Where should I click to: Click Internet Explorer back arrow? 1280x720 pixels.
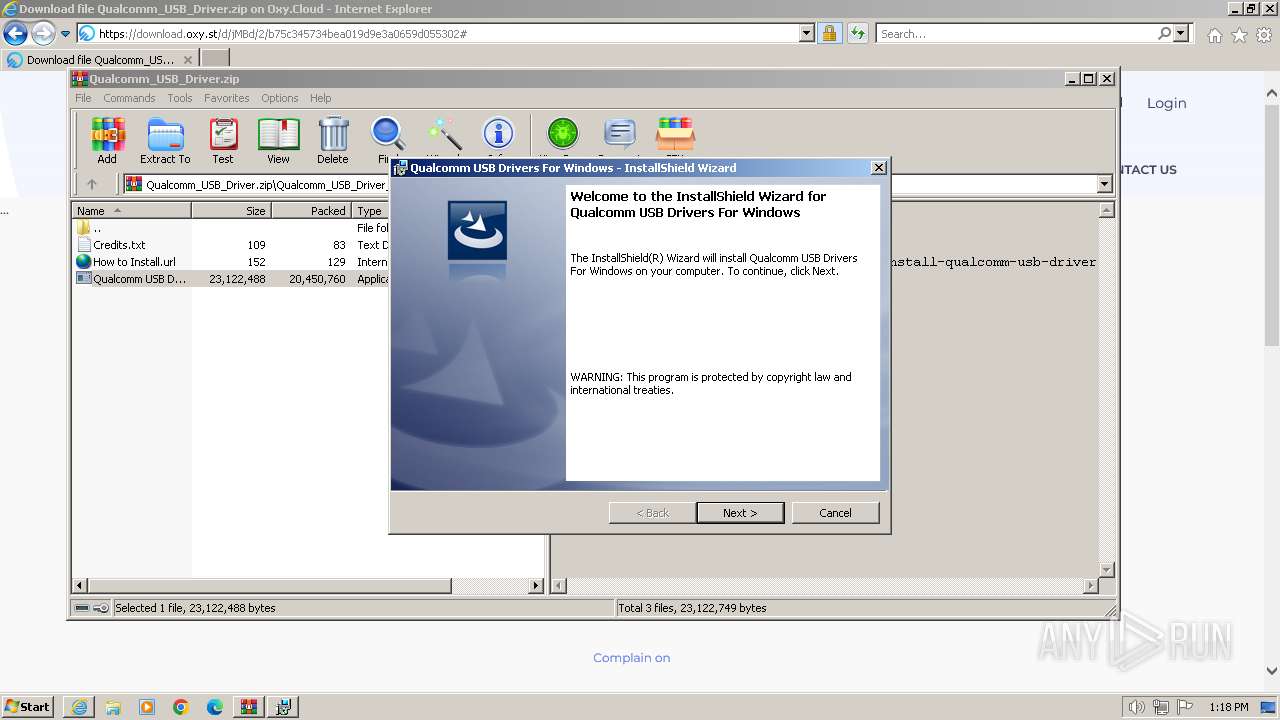(x=15, y=34)
